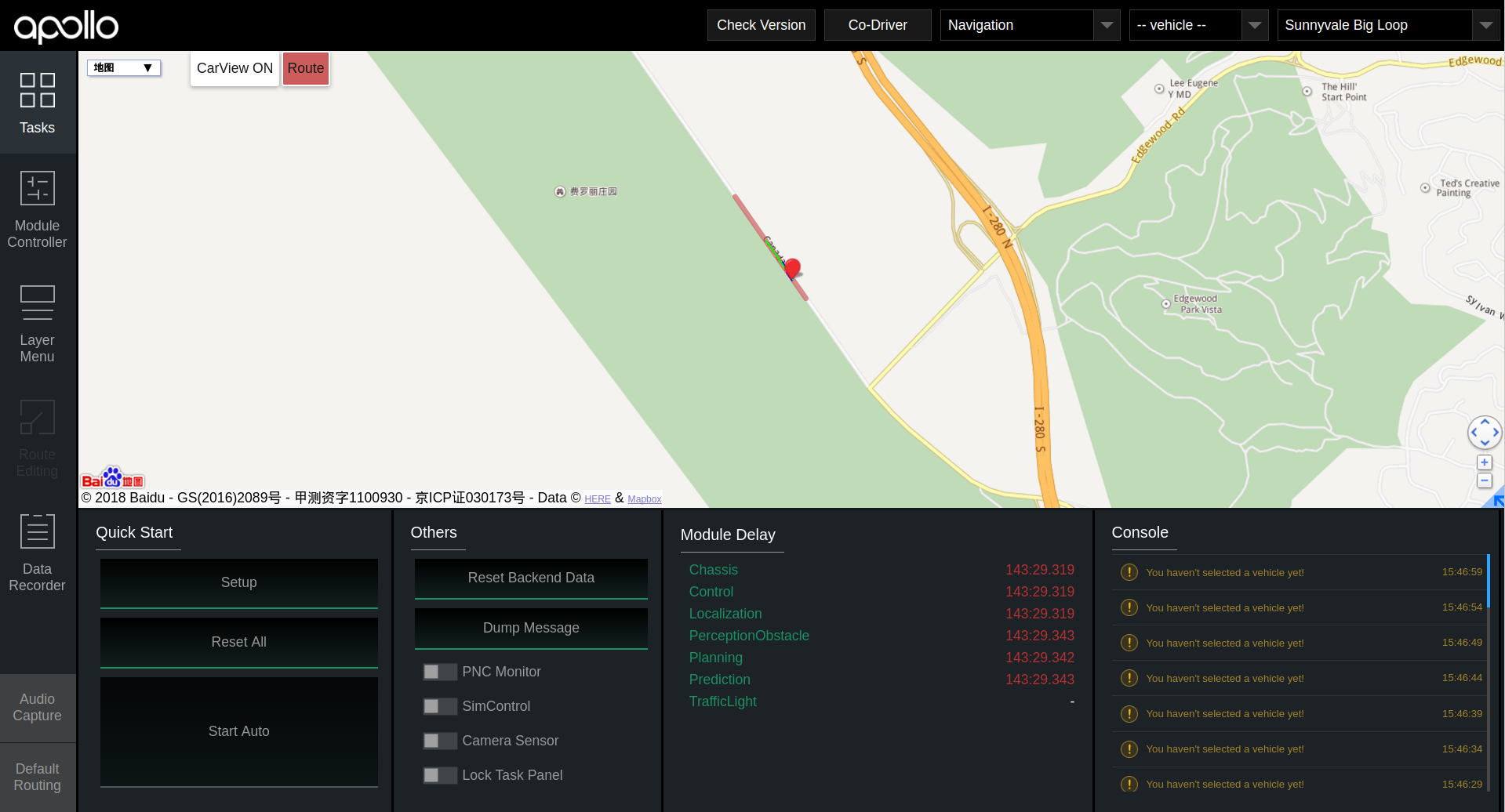Click warning icon of 15:46:54 console message
Image resolution: width=1505 pixels, height=812 pixels.
point(1129,607)
